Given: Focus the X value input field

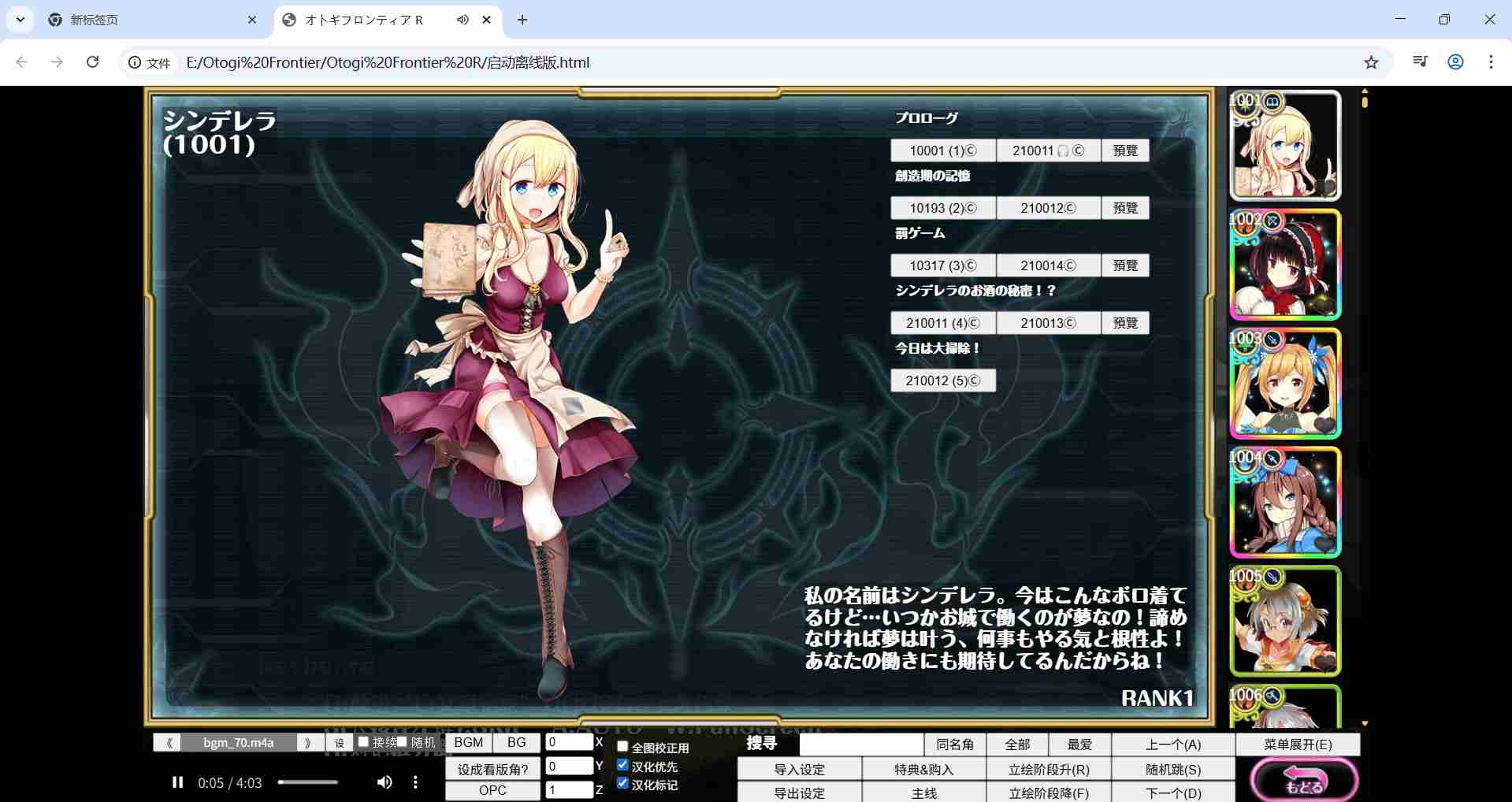Looking at the screenshot, I should click(x=569, y=742).
